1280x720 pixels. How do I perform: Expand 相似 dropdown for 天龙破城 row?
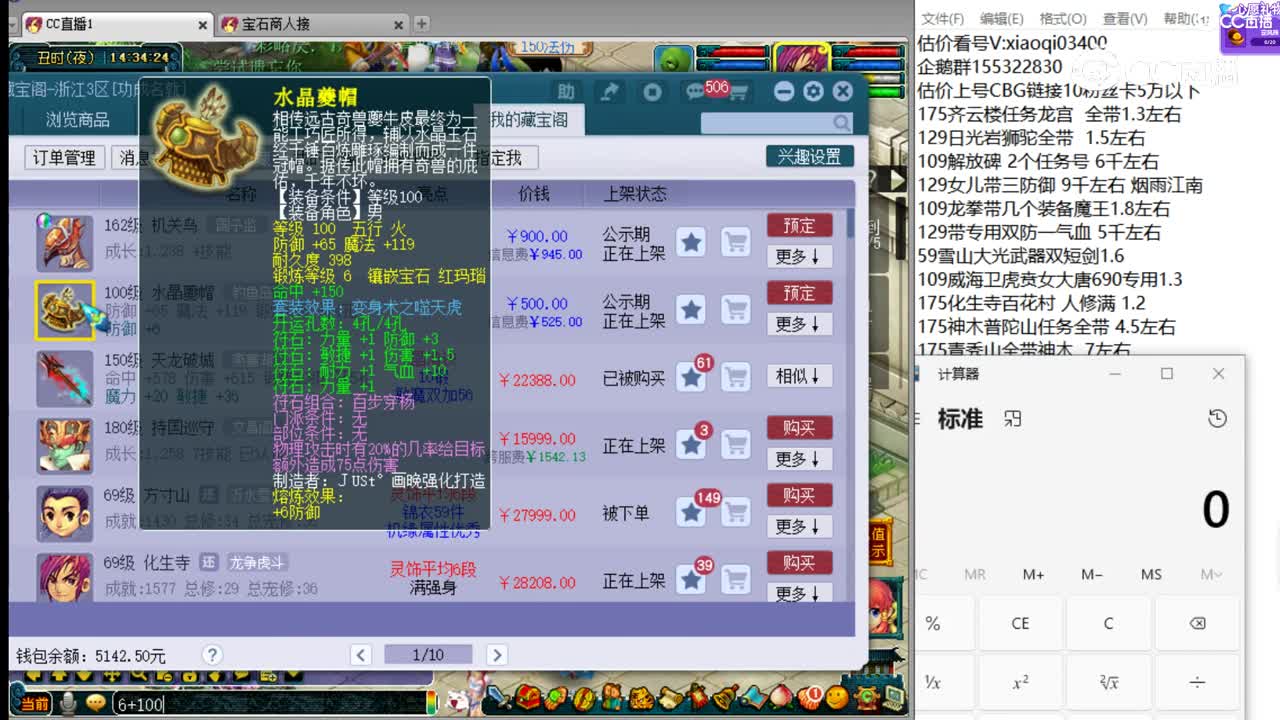point(799,377)
